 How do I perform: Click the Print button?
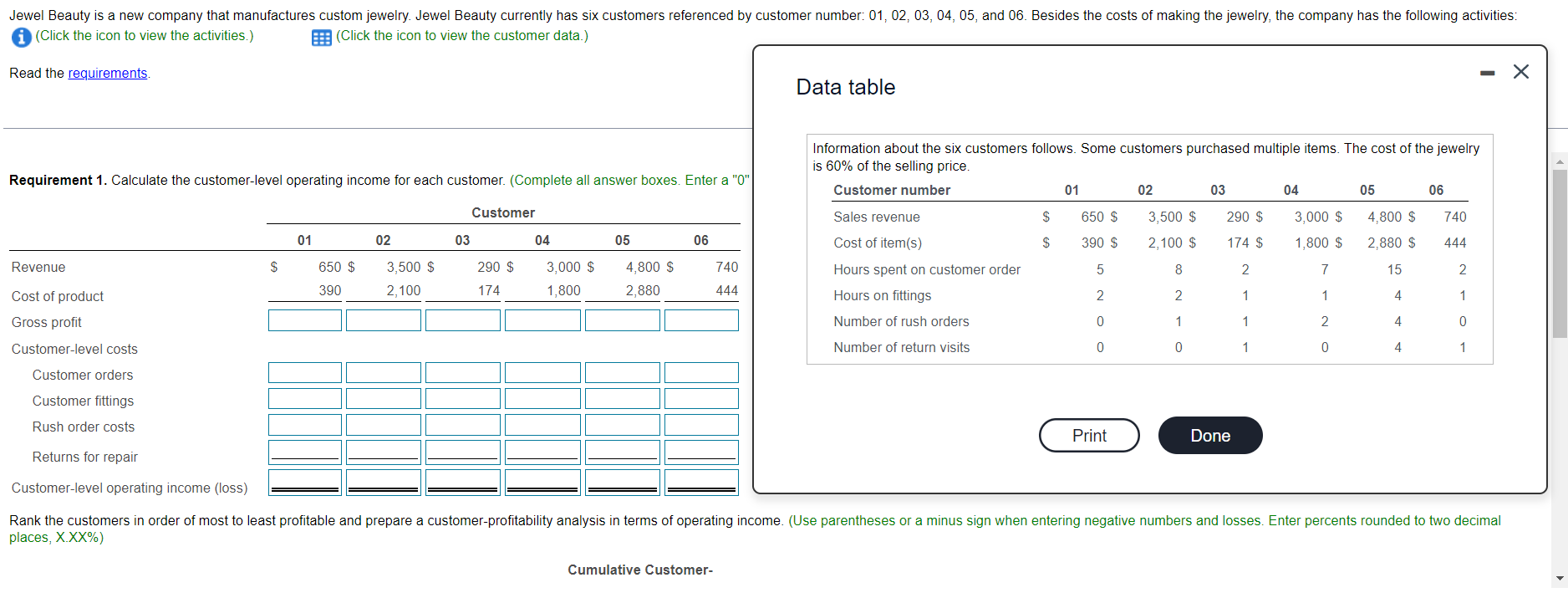1089,436
